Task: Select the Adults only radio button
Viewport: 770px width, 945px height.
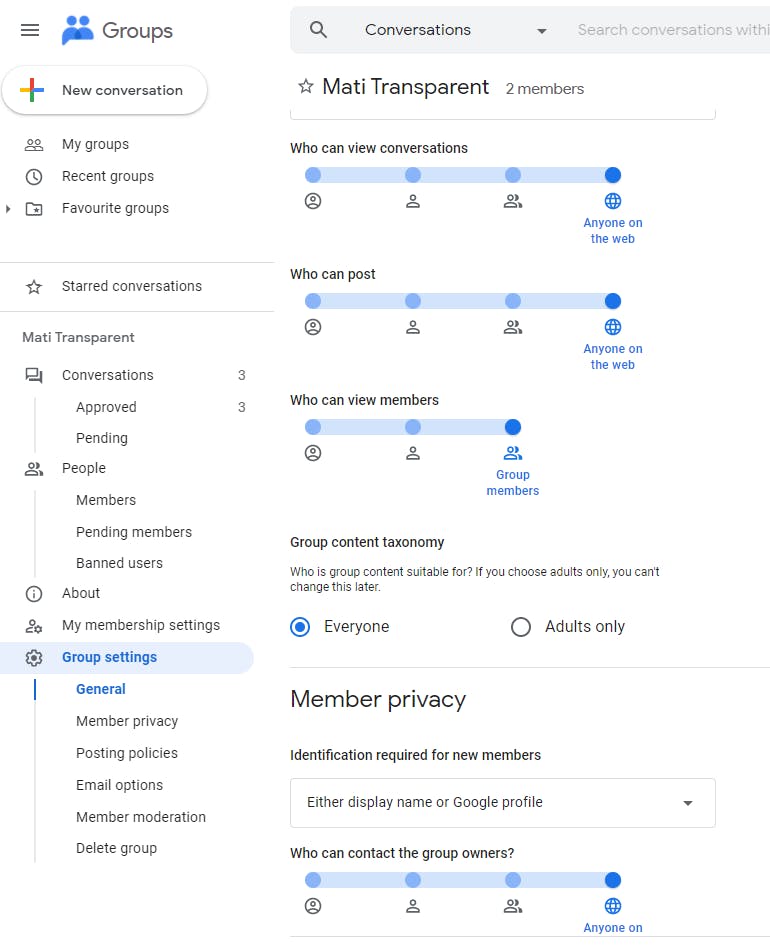Action: pyautogui.click(x=521, y=627)
